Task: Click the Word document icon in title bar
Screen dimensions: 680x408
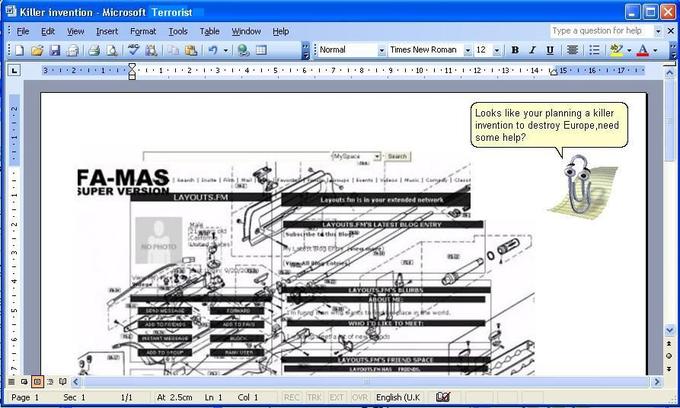Action: point(10,11)
